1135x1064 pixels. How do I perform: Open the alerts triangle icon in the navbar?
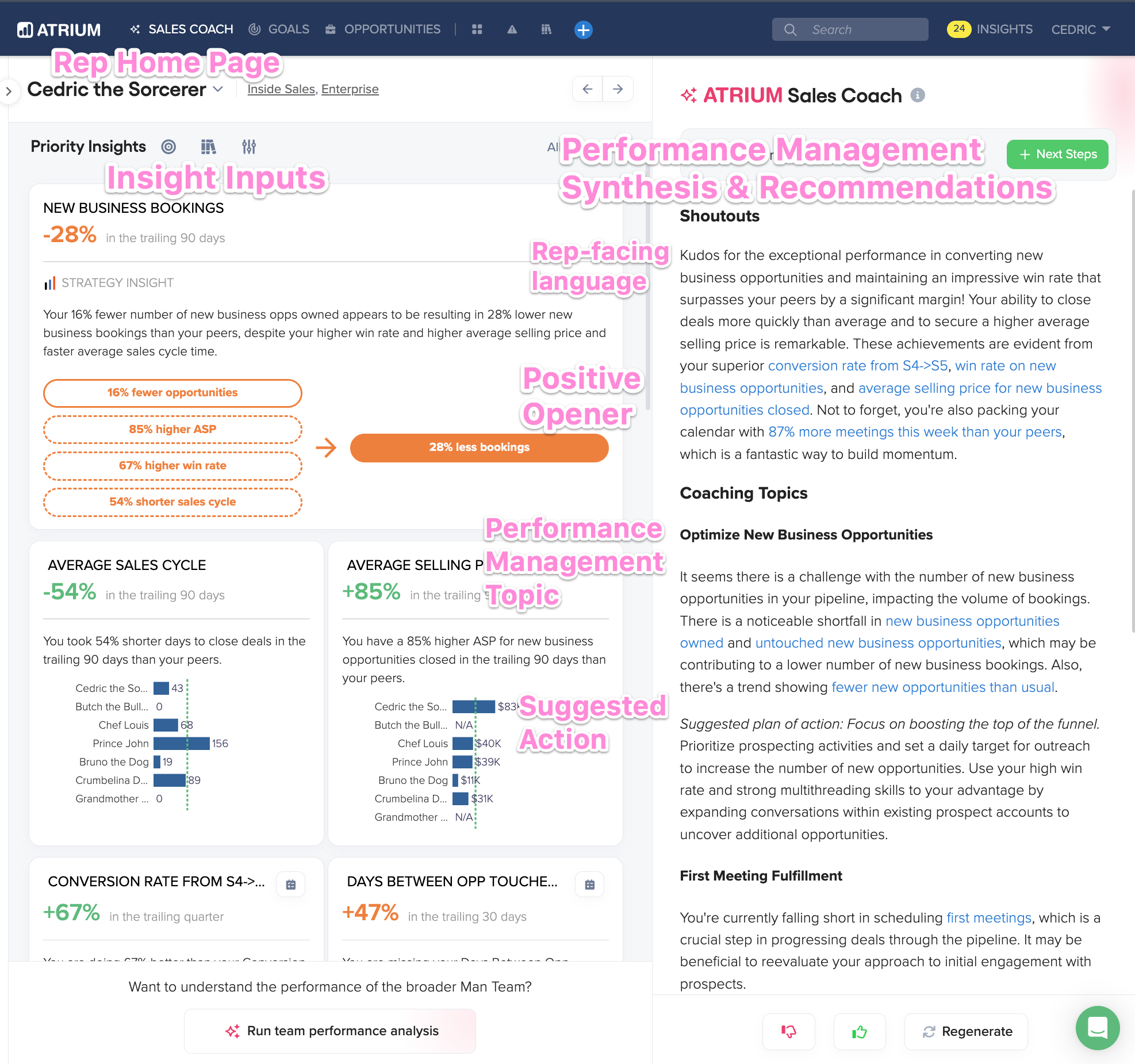click(512, 29)
